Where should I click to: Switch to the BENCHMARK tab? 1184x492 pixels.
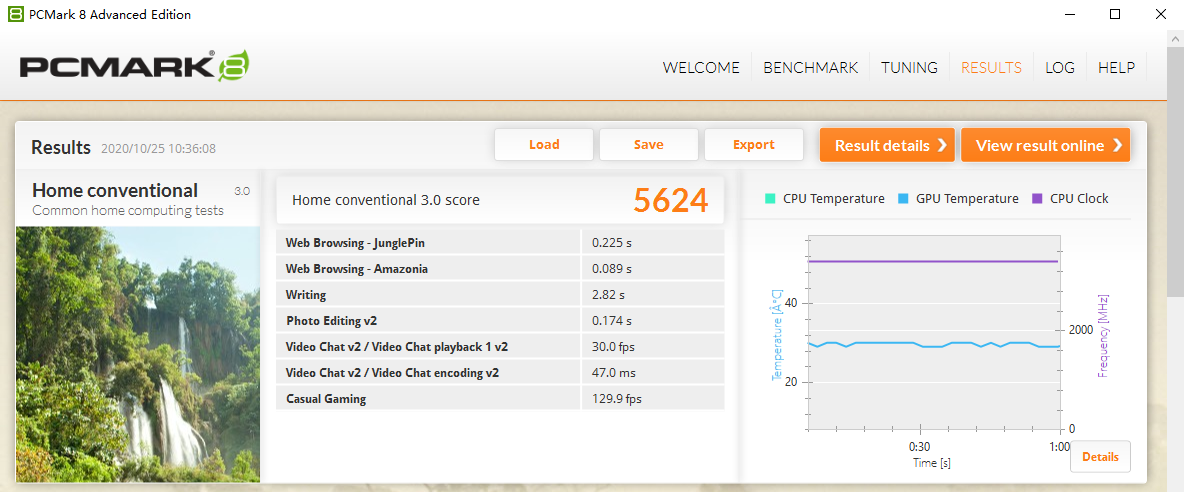[x=810, y=68]
